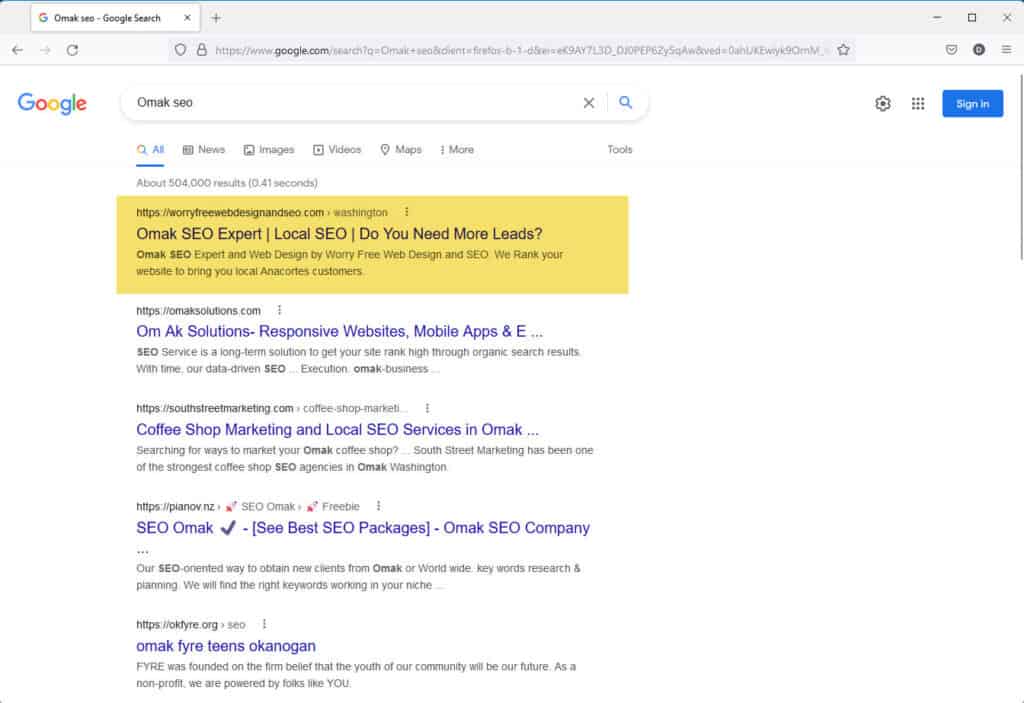Open tracking protection shield icon
This screenshot has width=1024, height=703.
[x=180, y=50]
